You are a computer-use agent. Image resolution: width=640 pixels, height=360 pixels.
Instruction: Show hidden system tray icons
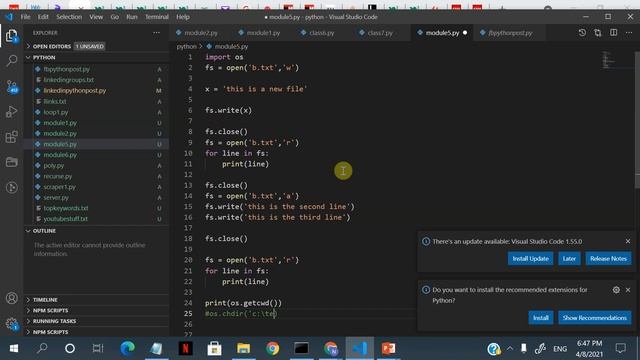510,349
